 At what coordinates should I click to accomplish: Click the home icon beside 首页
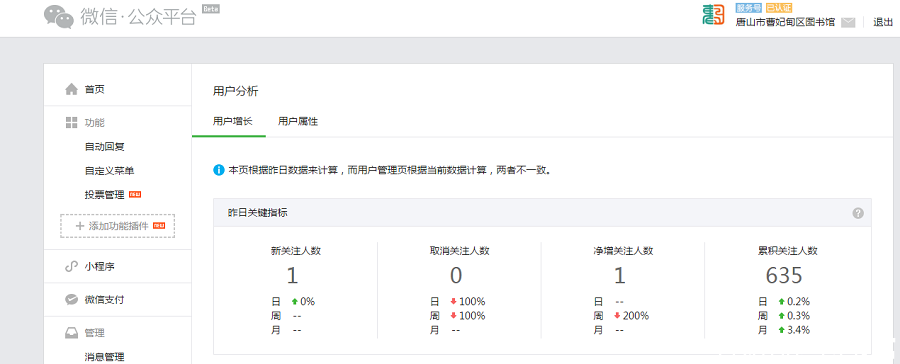(x=71, y=89)
